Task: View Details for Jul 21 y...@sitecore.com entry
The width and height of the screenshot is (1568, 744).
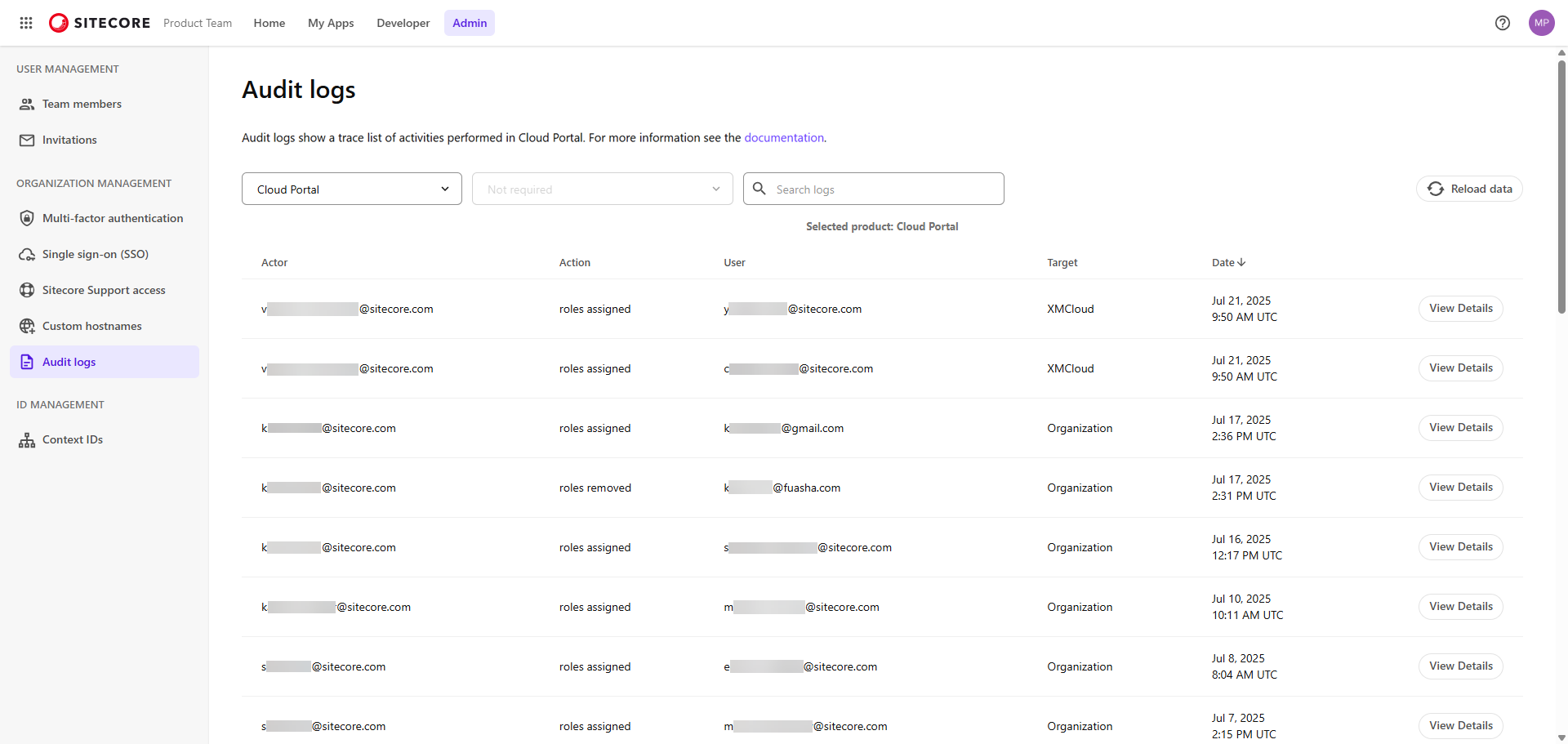Action: pyautogui.click(x=1461, y=309)
